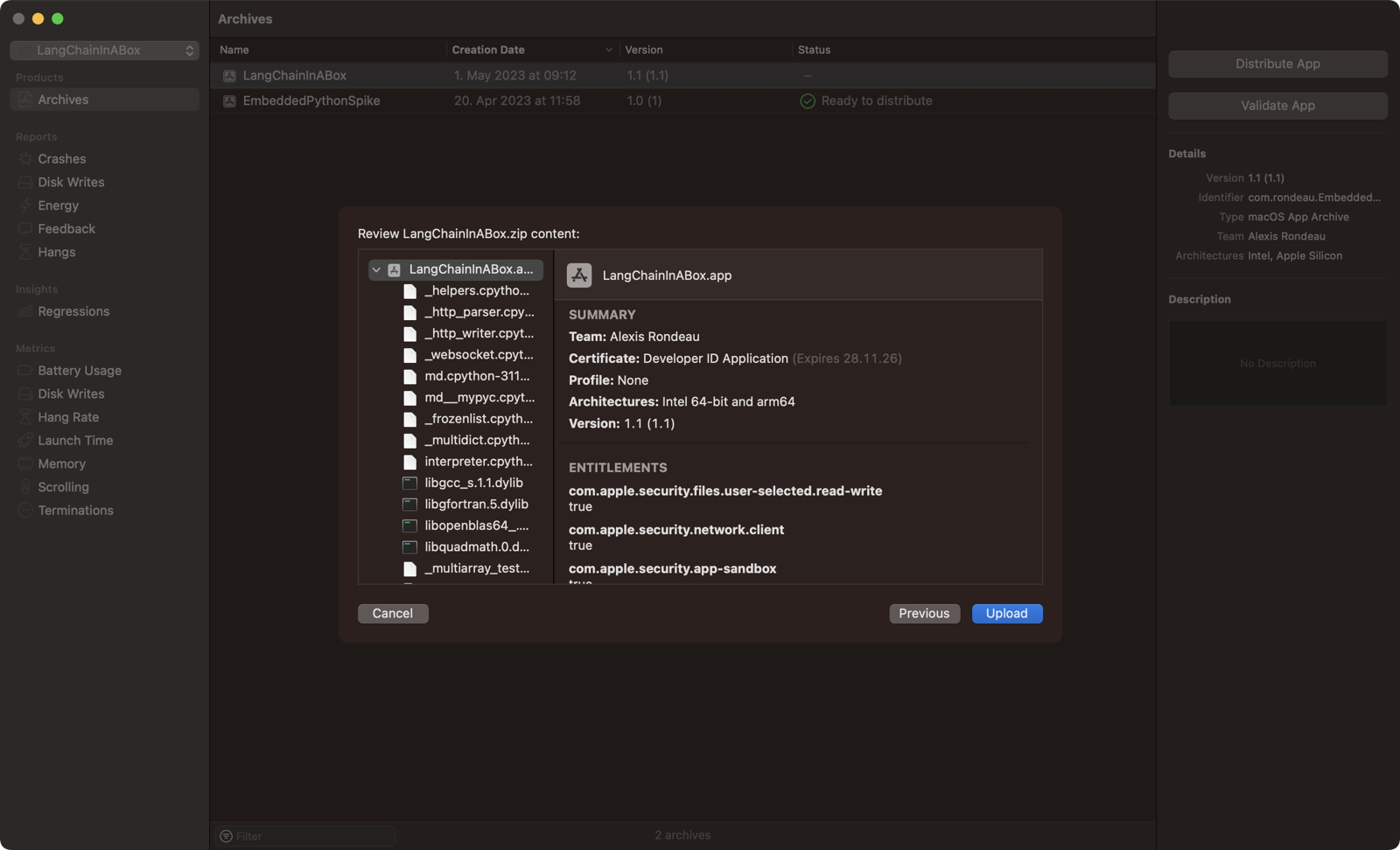
Task: Click the LangChainInABox.app icon in summary header
Action: pyautogui.click(x=579, y=275)
